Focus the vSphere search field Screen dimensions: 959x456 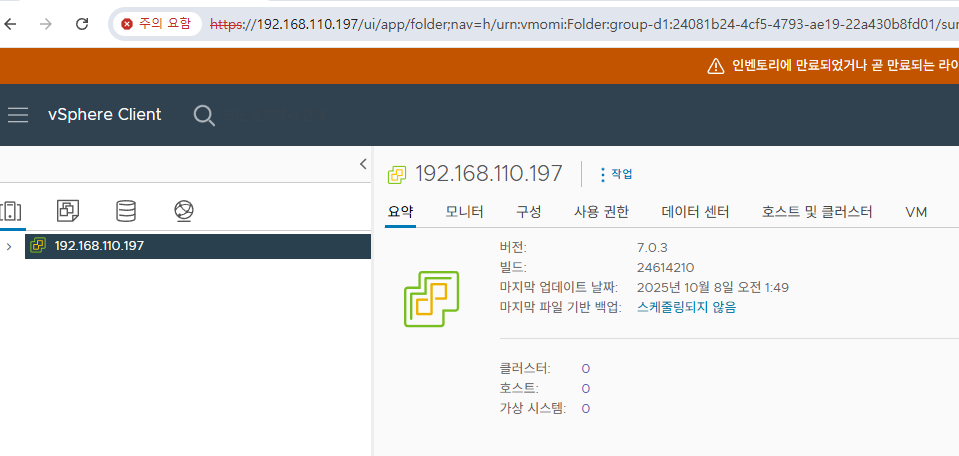click(275, 115)
